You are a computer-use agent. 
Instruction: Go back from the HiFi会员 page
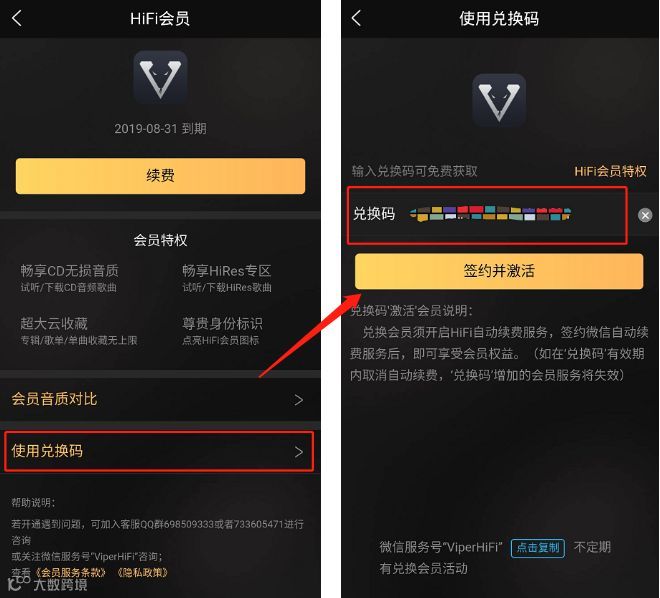point(17,19)
